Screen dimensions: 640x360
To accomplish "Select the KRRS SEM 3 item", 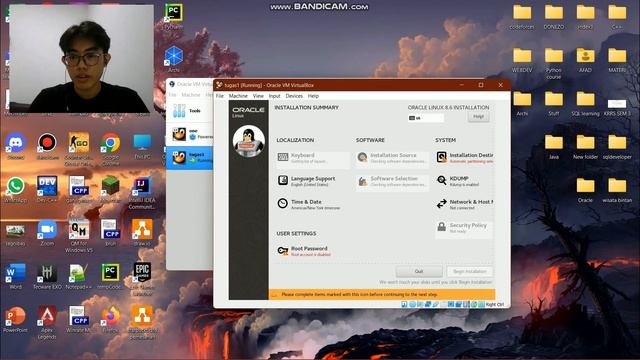I will point(617,107).
